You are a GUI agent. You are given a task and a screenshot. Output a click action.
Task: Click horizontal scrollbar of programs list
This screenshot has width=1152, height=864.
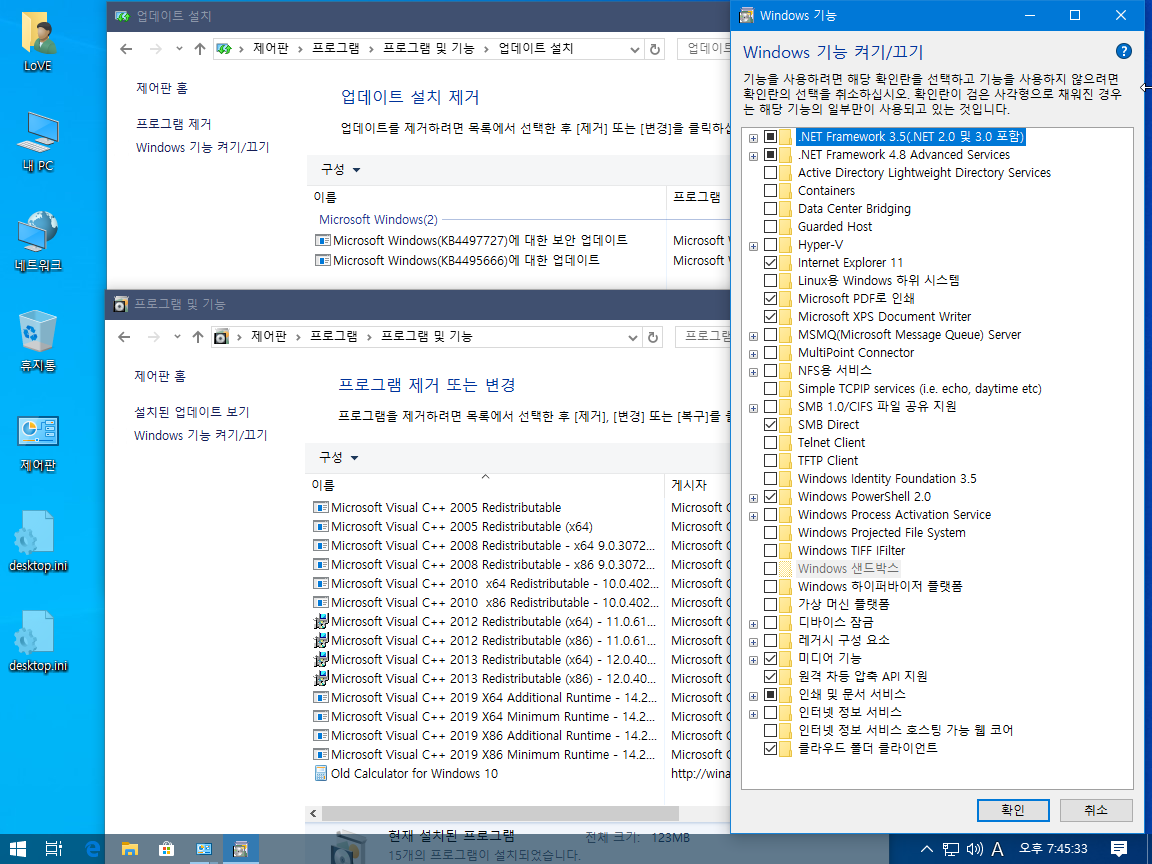[500, 813]
